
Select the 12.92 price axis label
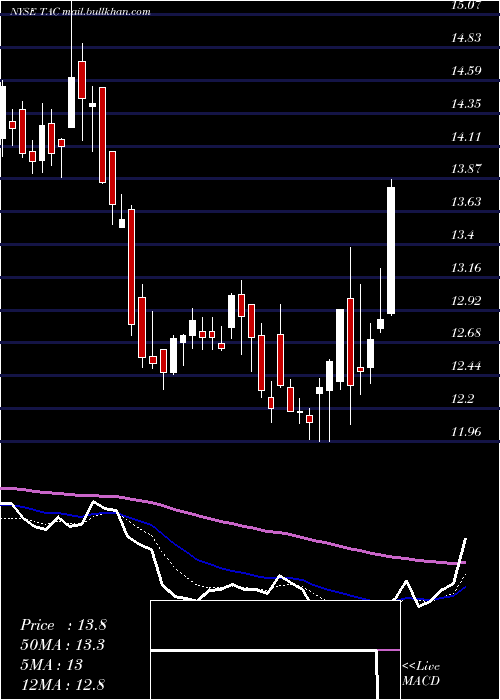[x=466, y=300]
